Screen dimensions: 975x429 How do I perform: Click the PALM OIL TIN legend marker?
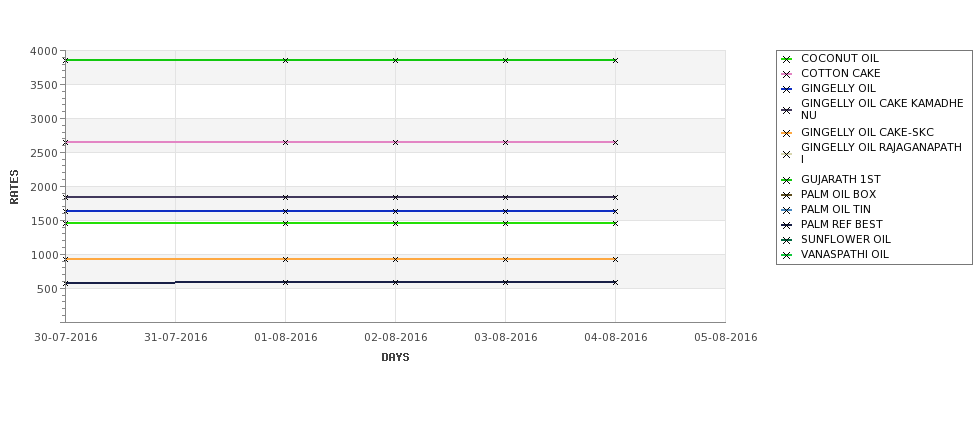click(x=787, y=210)
